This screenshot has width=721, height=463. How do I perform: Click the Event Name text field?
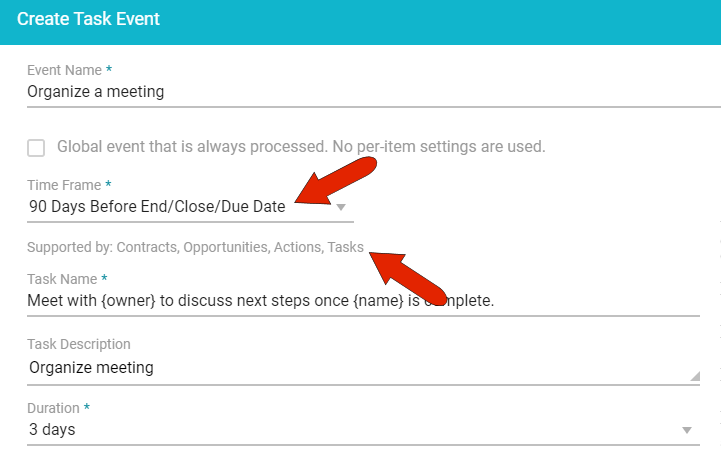(370, 92)
